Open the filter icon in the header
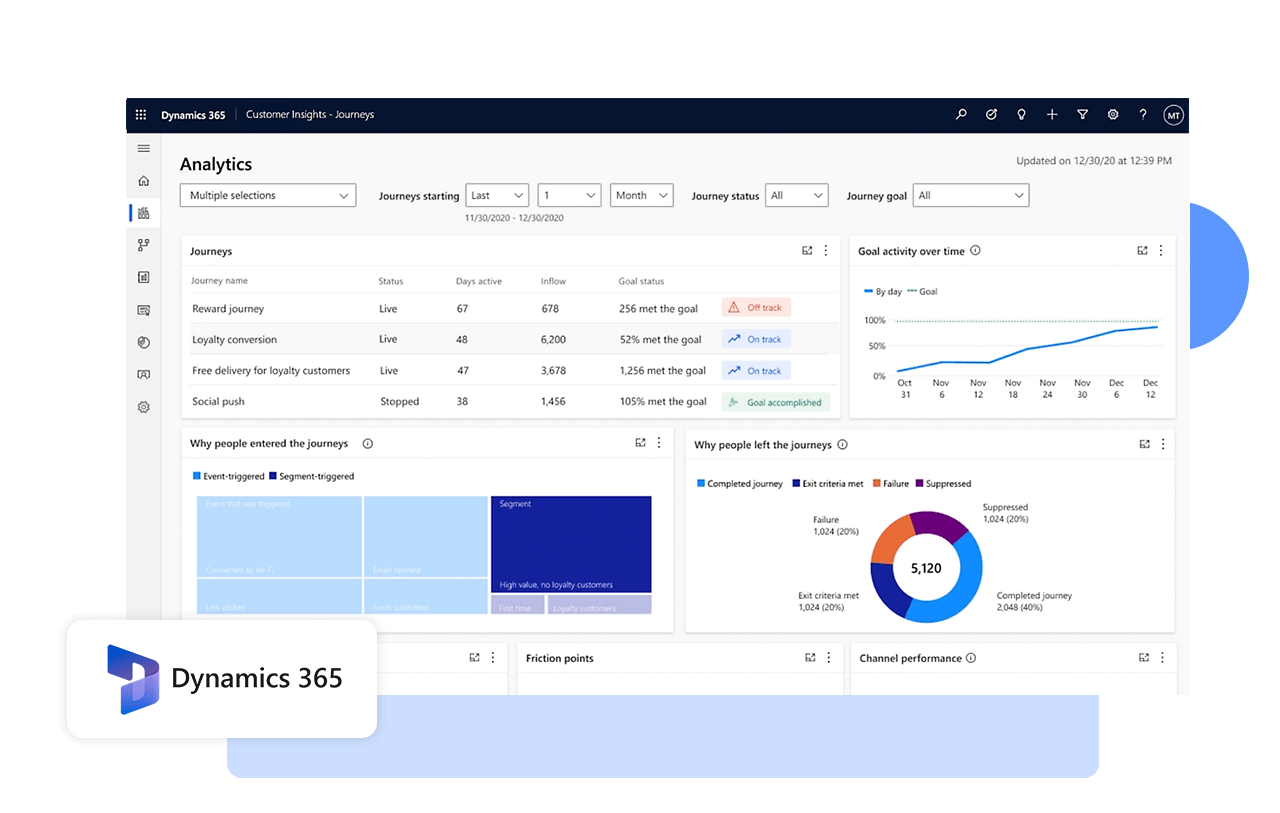The image size is (1280, 813). [x=1082, y=114]
